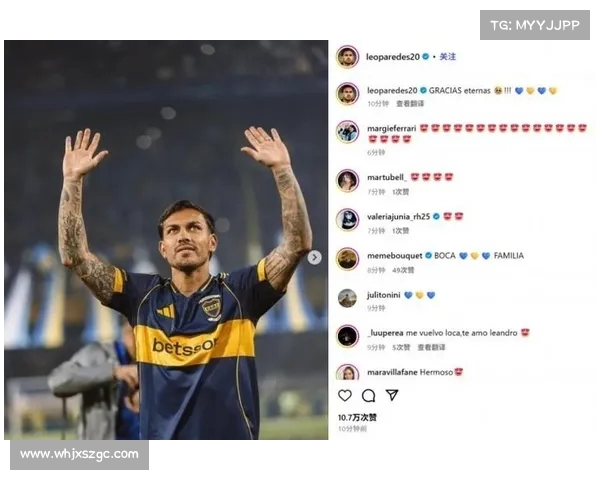The height and width of the screenshot is (480, 600).
Task: View 5次赞 likes on _luuperea comment
Action: point(401,347)
